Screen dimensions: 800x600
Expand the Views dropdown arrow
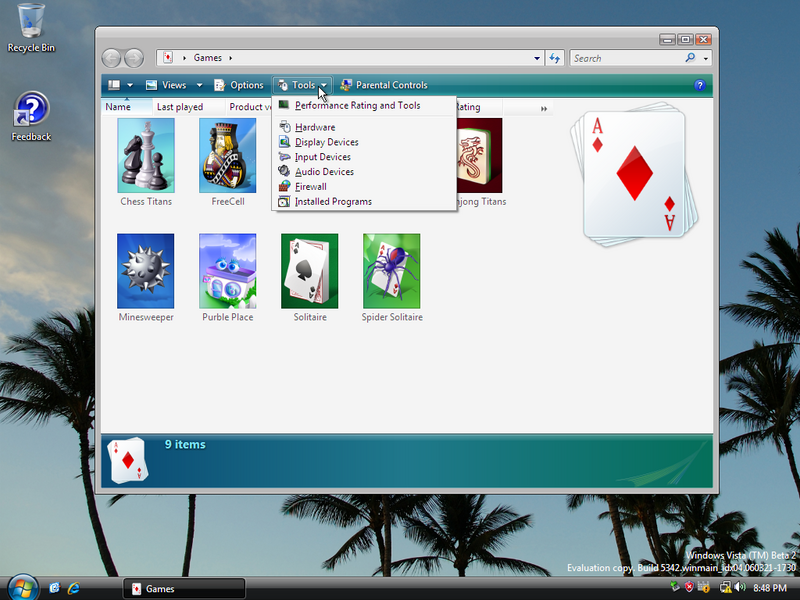[x=199, y=85]
